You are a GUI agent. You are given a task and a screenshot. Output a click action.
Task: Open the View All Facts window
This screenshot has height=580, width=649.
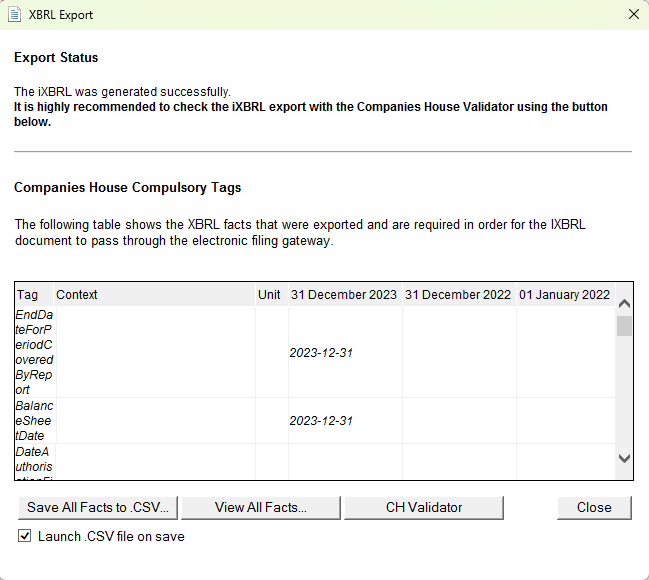click(261, 508)
